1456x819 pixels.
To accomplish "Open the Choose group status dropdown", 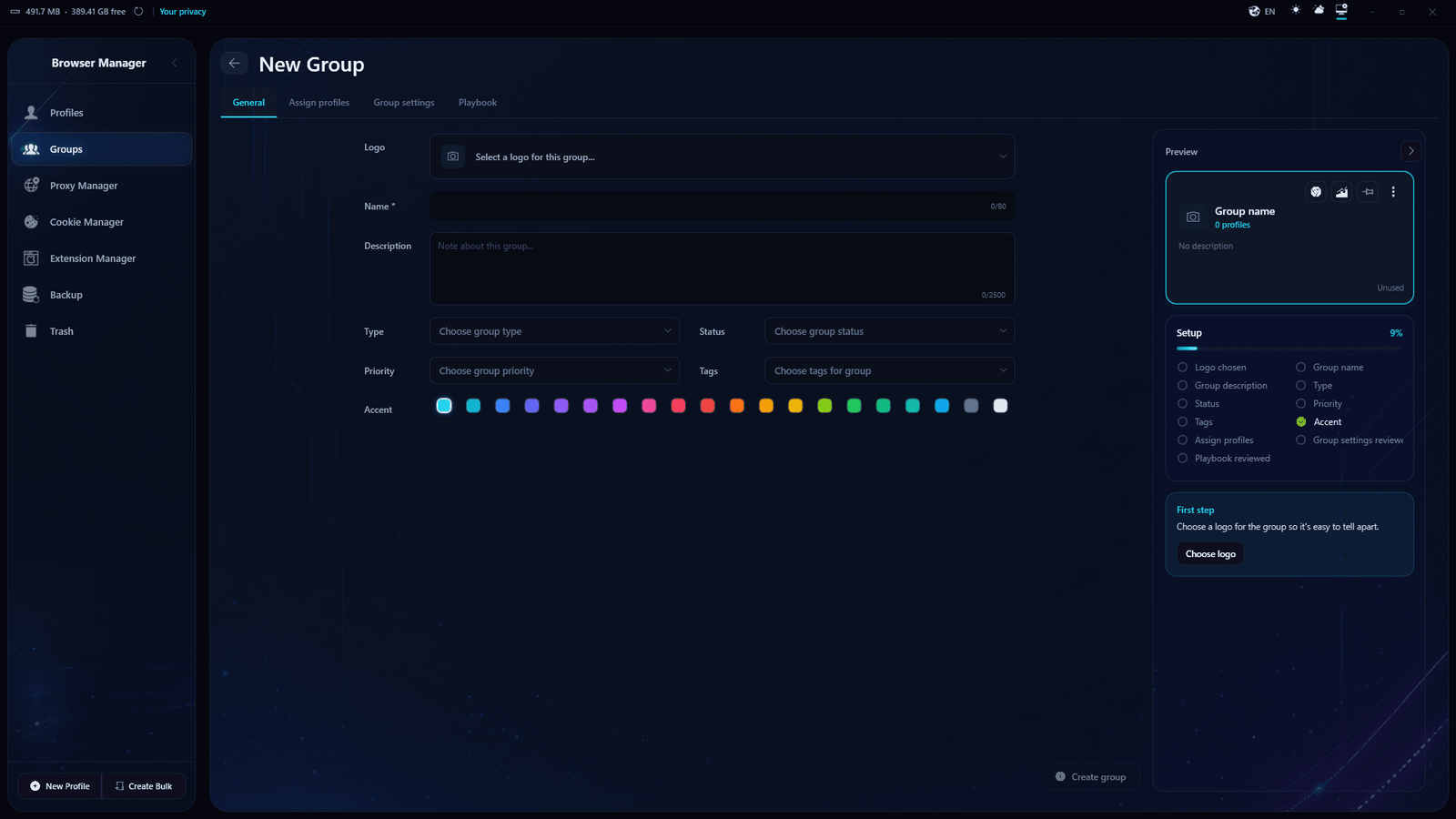I will pos(889,331).
